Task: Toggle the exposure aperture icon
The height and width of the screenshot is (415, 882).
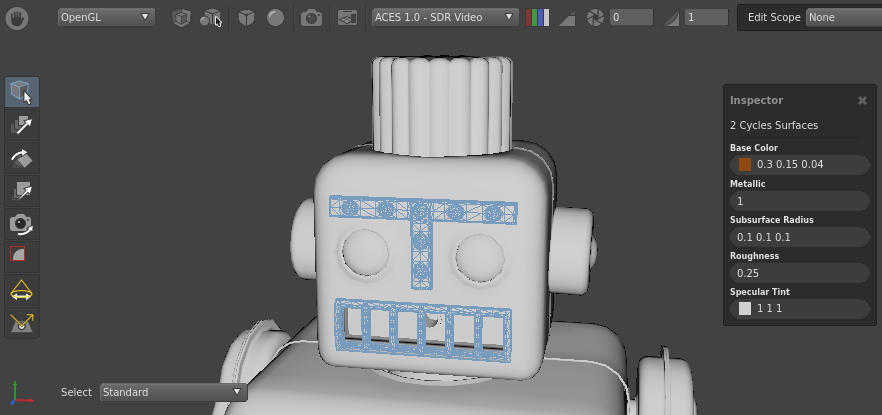Action: [595, 17]
